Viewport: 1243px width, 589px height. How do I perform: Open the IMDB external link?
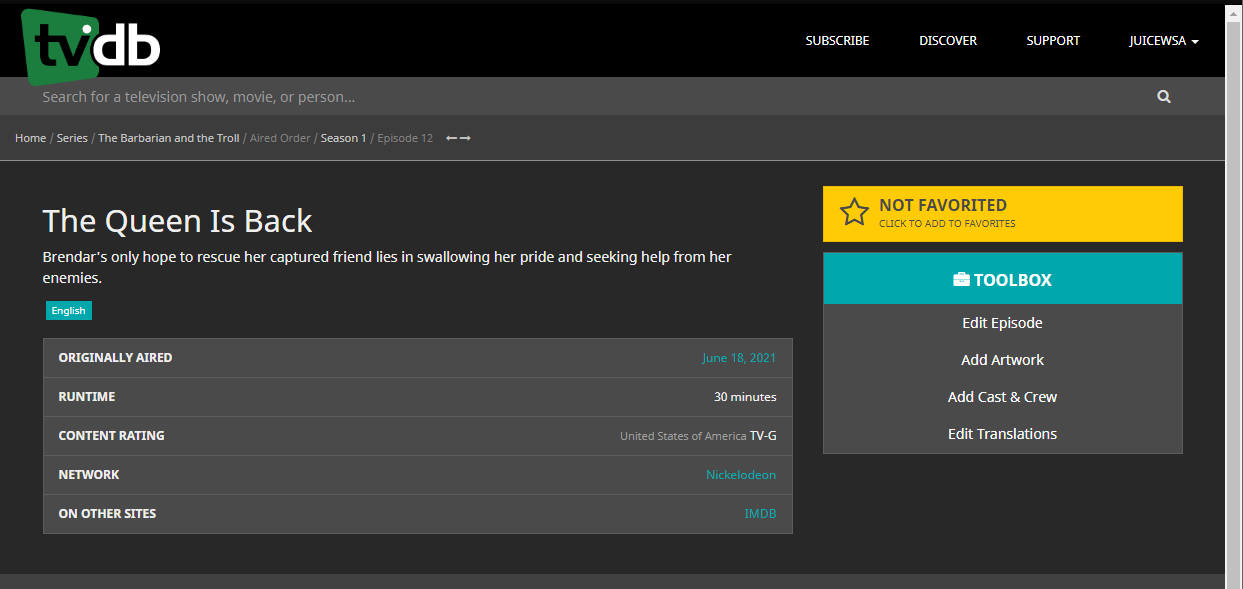pyautogui.click(x=760, y=514)
